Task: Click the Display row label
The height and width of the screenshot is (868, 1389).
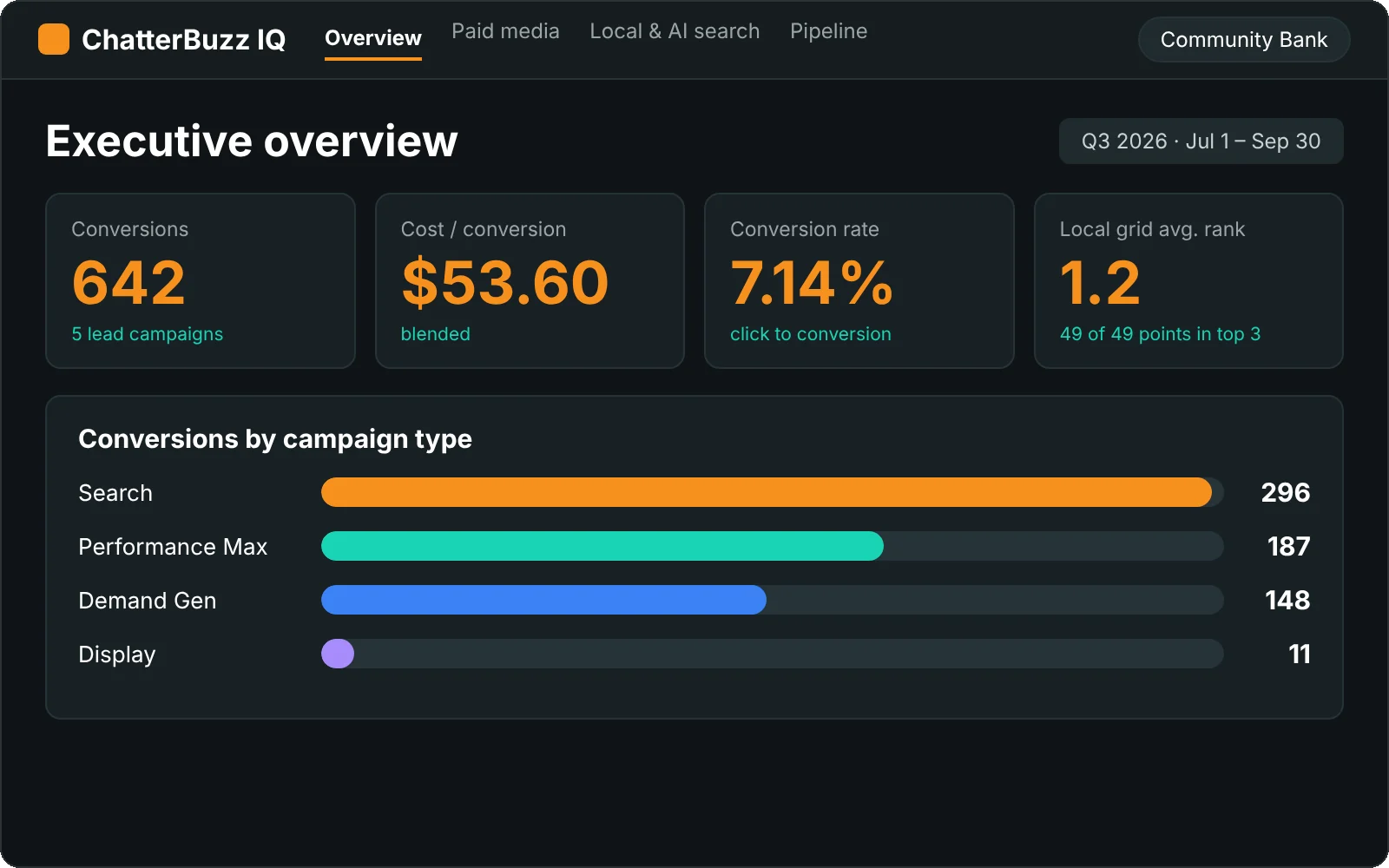Action: point(117,654)
